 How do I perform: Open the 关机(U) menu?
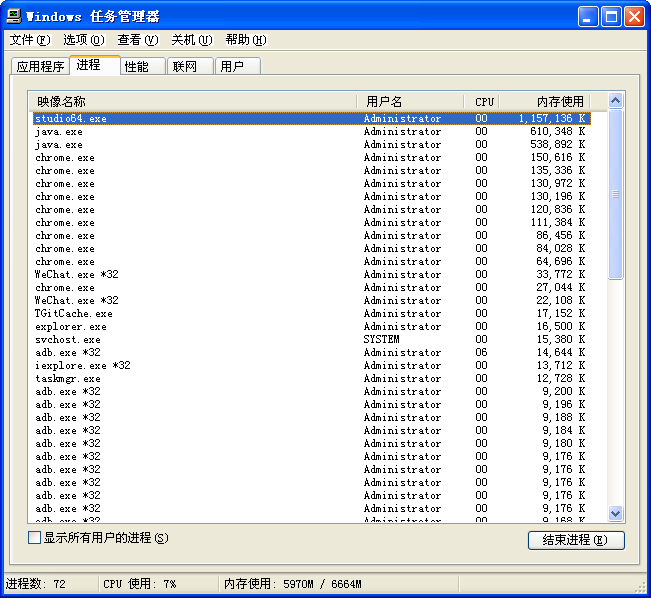[192, 40]
